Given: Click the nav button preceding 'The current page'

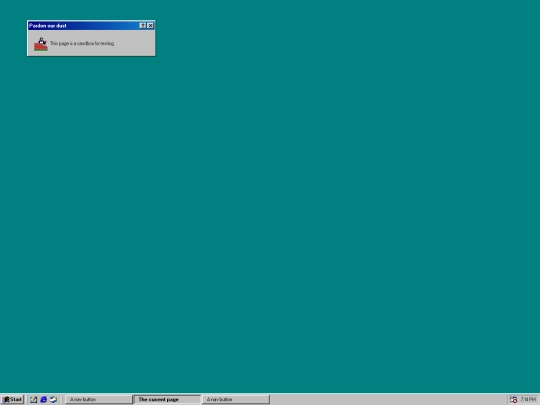Looking at the screenshot, I should (x=98, y=399).
